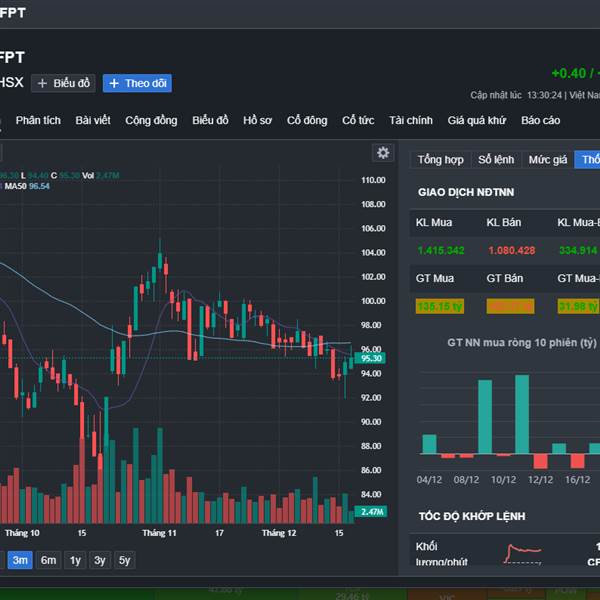Open the Sổ lệnh panel tab
Viewport: 600px width, 600px height.
click(x=496, y=160)
